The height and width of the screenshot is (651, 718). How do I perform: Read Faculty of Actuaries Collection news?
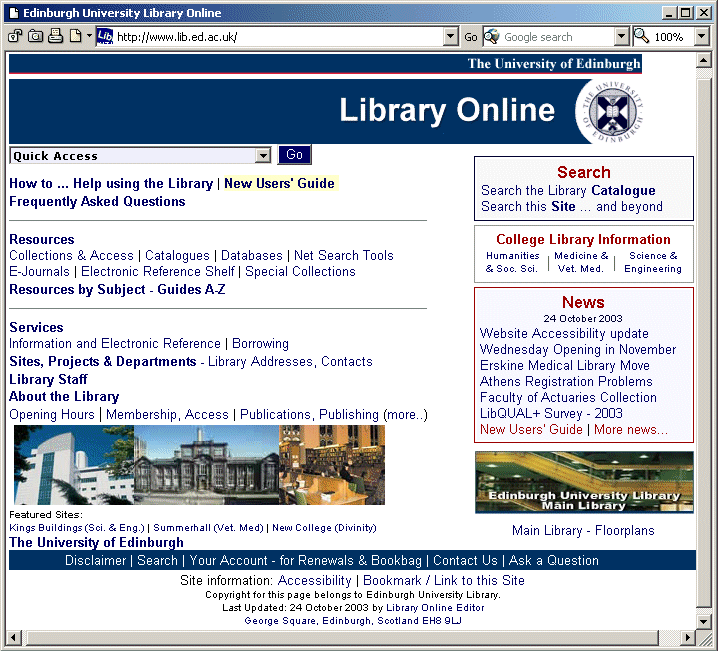point(568,397)
